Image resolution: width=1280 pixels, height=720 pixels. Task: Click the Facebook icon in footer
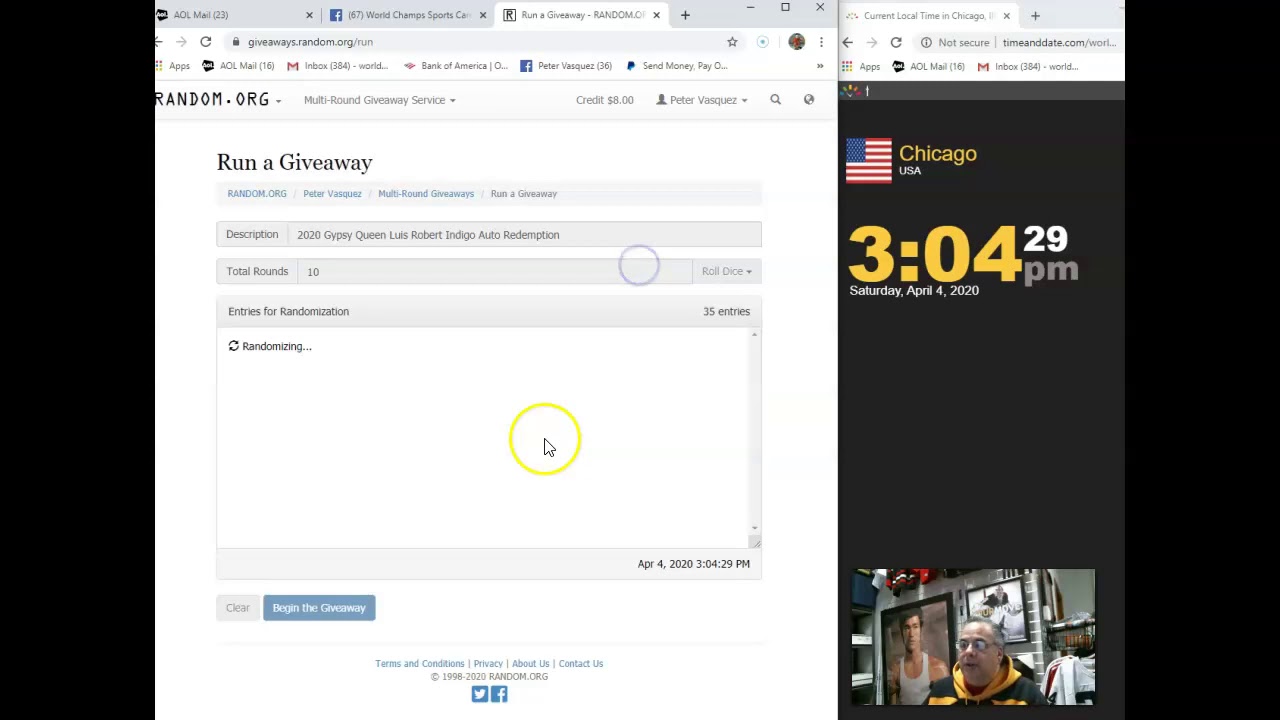499,694
